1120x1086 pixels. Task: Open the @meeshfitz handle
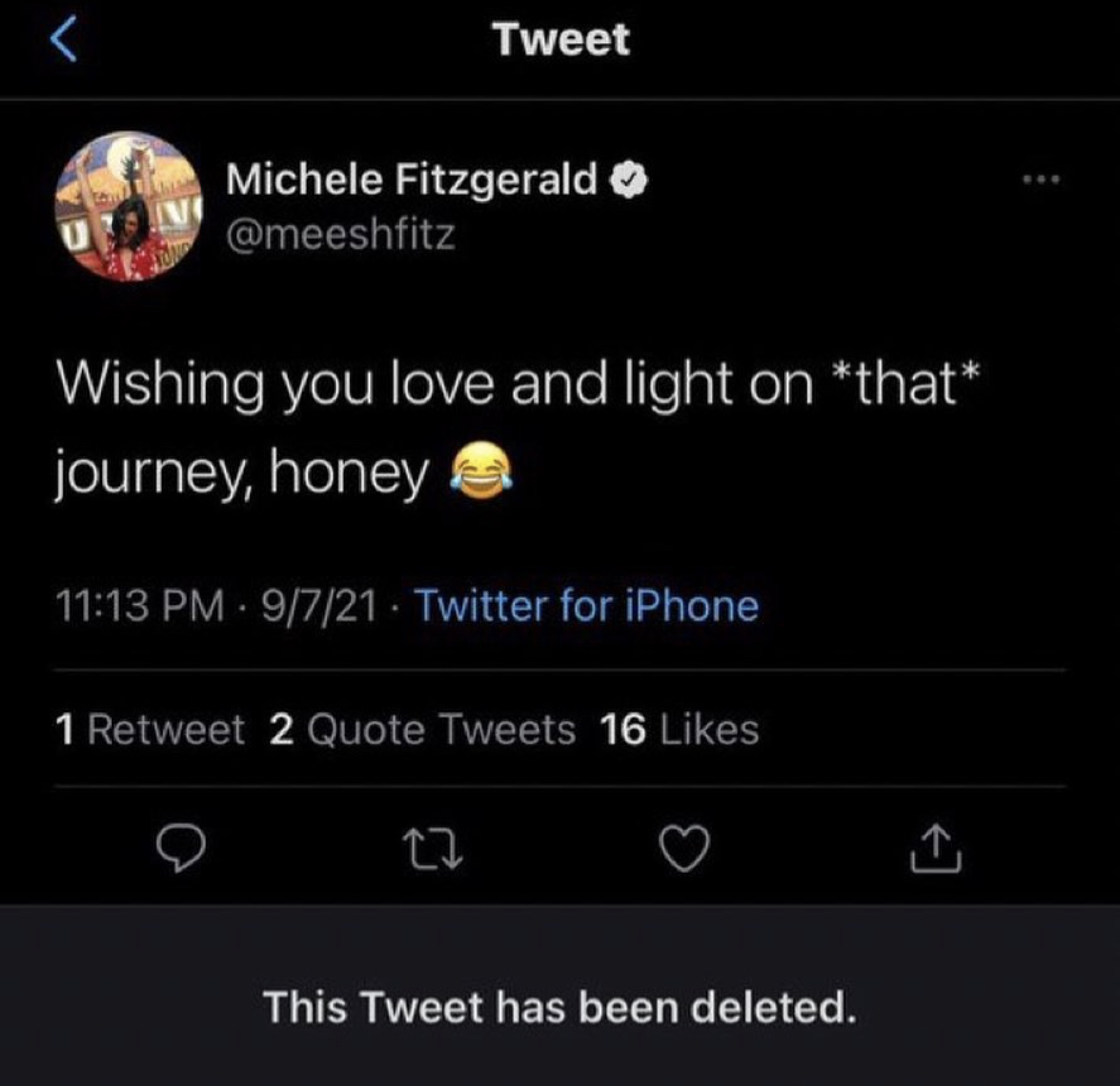click(340, 234)
